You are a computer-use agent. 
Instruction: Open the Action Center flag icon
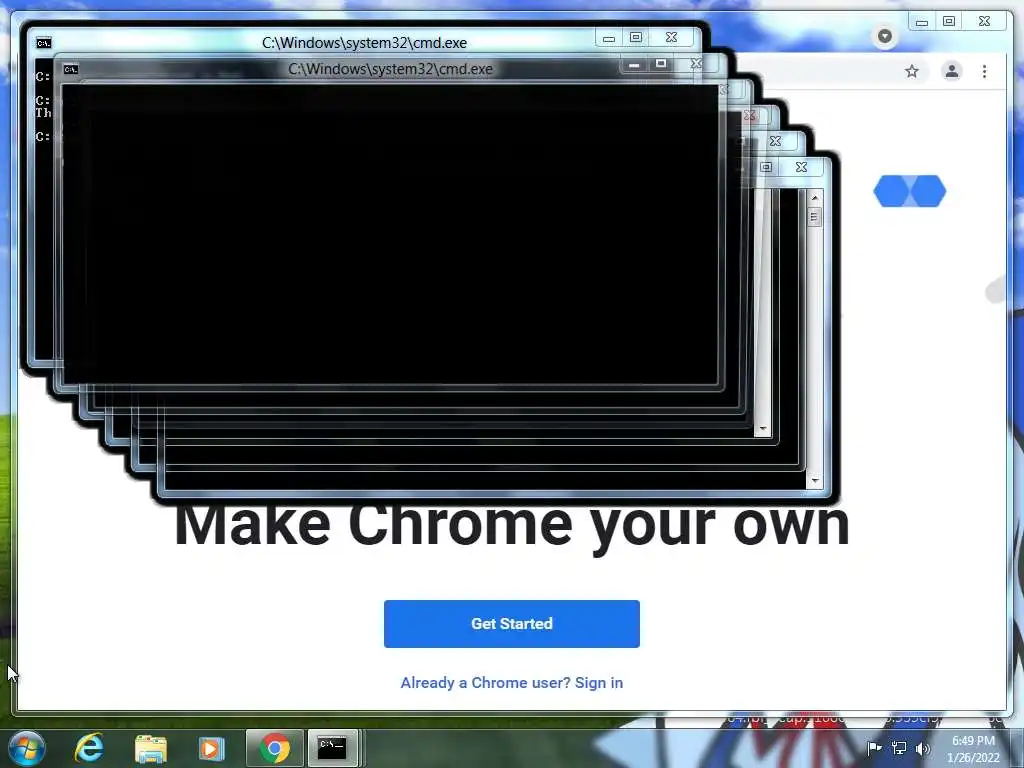tap(874, 748)
